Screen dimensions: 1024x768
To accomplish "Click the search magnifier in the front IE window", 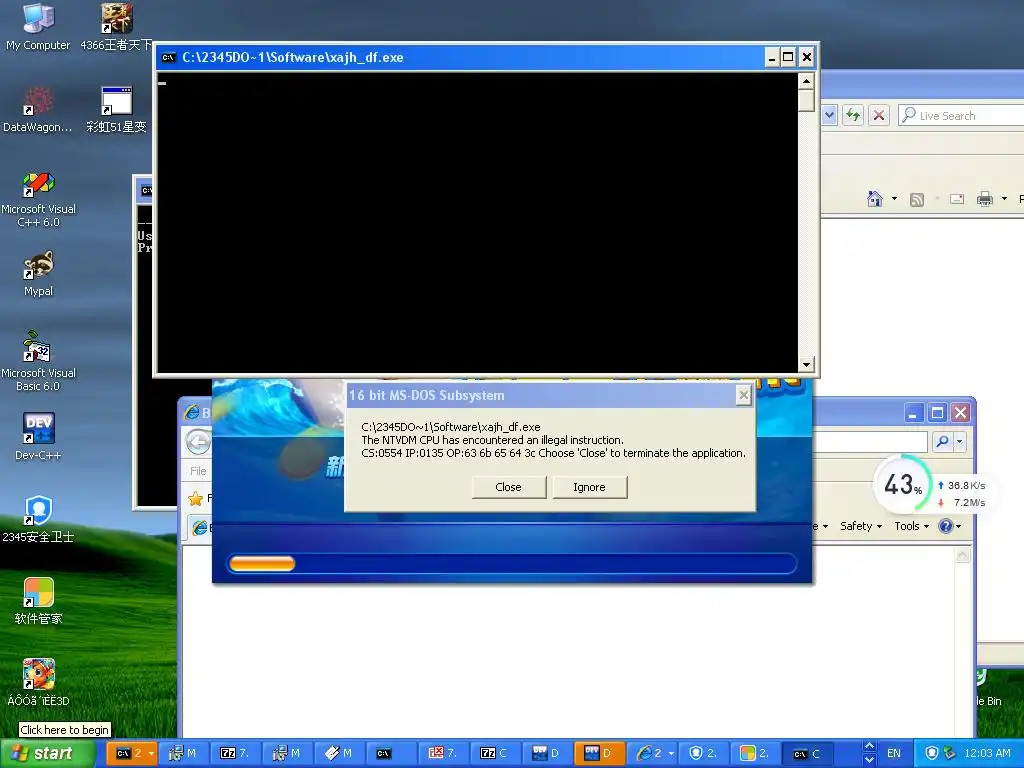I will (x=942, y=441).
